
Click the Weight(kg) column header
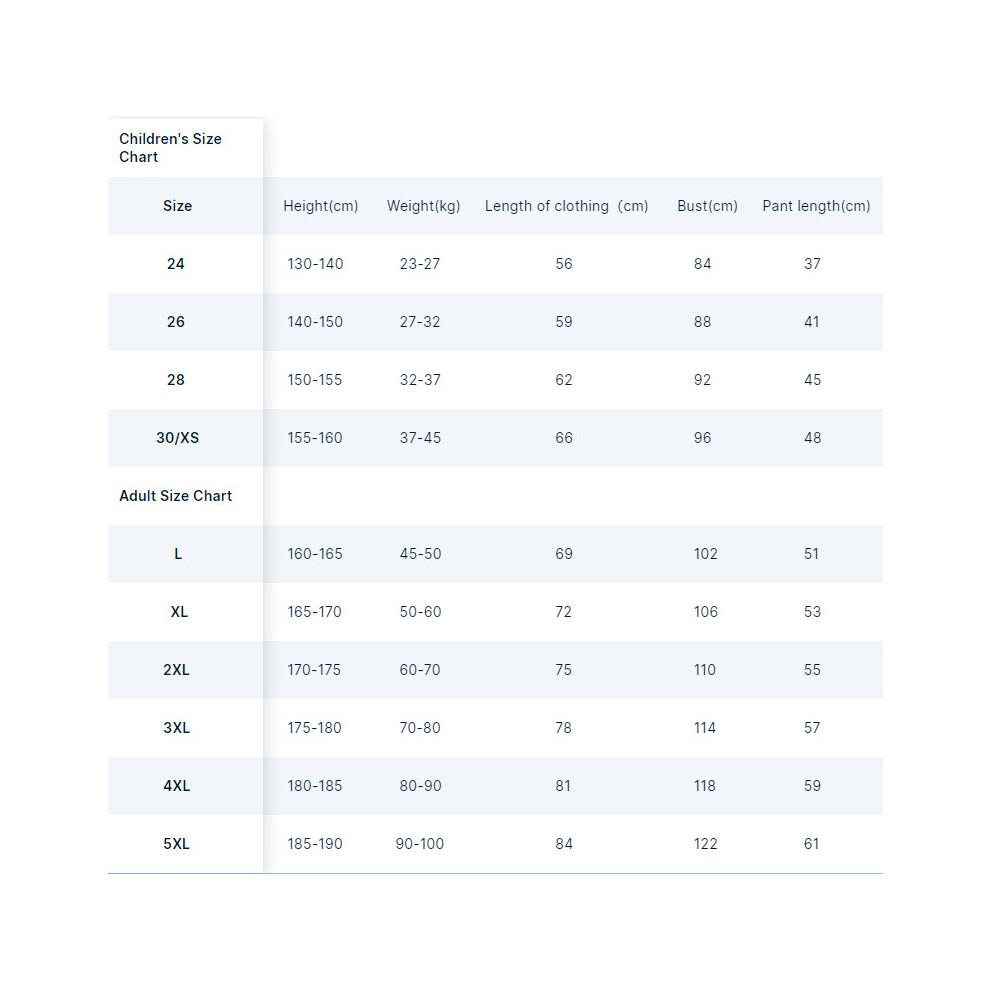pyautogui.click(x=424, y=206)
